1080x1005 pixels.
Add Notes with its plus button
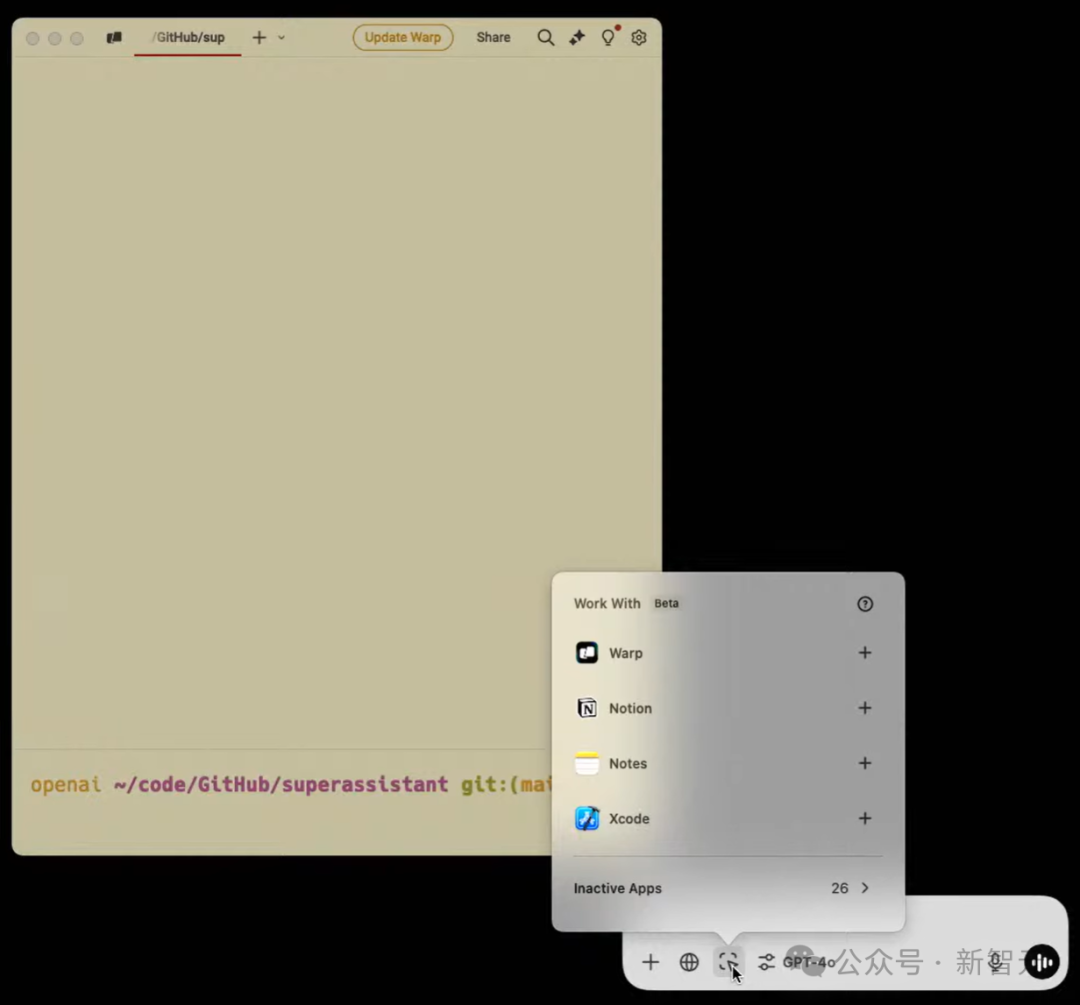pos(865,763)
